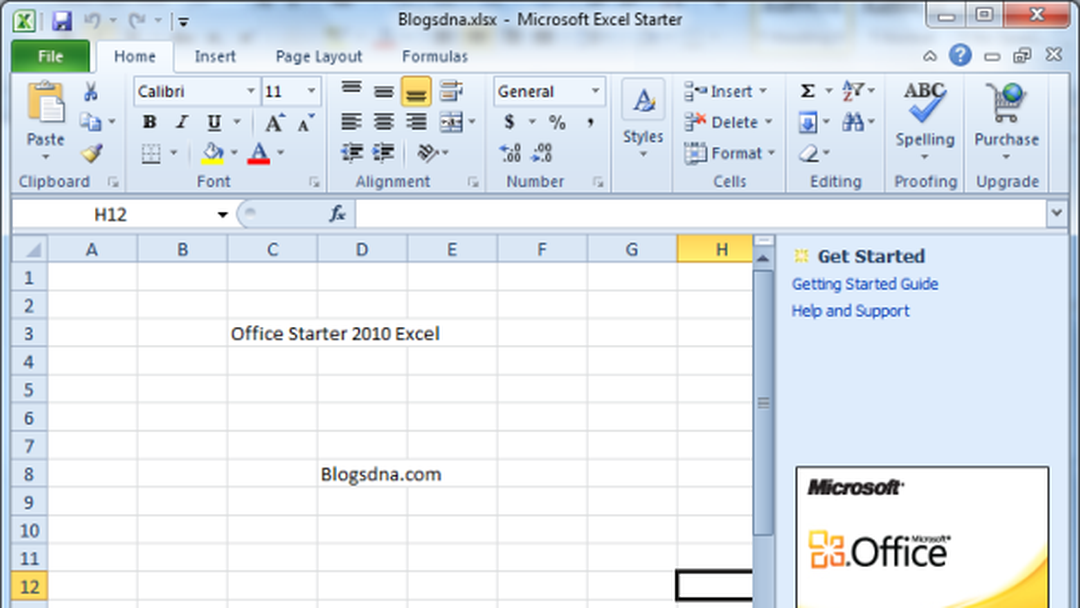Click the Insert Function fx icon
Image resolution: width=1080 pixels, height=608 pixels.
337,214
